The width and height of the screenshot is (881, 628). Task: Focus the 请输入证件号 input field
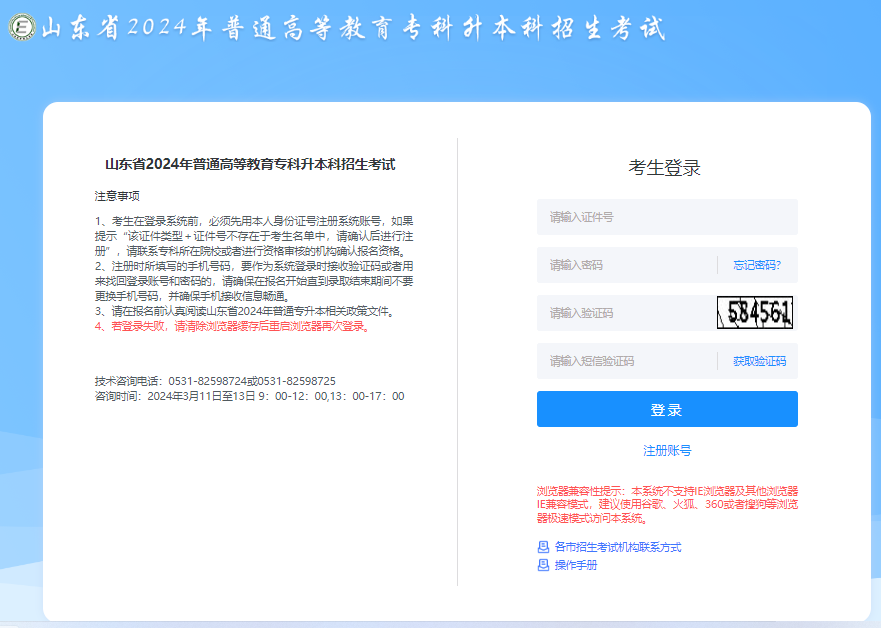pos(666,217)
